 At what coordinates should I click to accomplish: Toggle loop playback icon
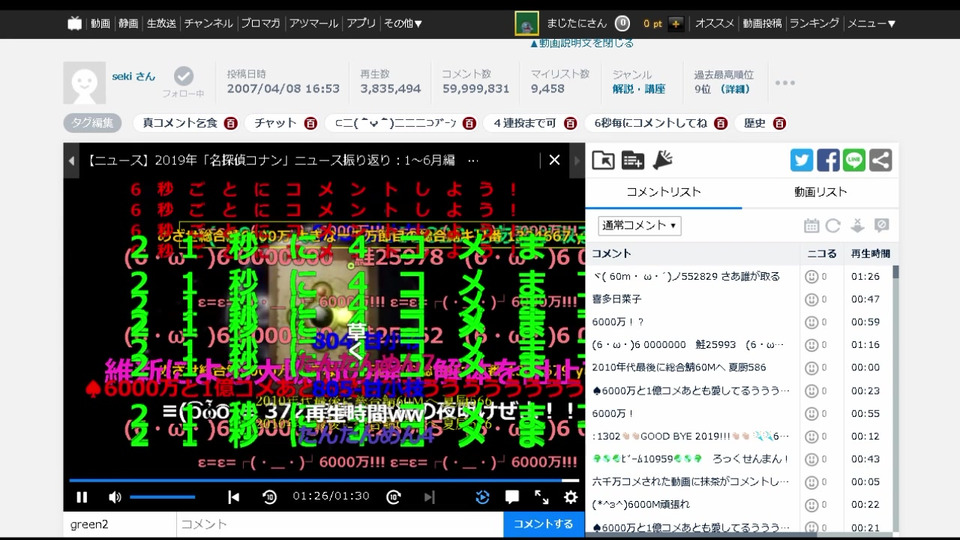click(482, 497)
